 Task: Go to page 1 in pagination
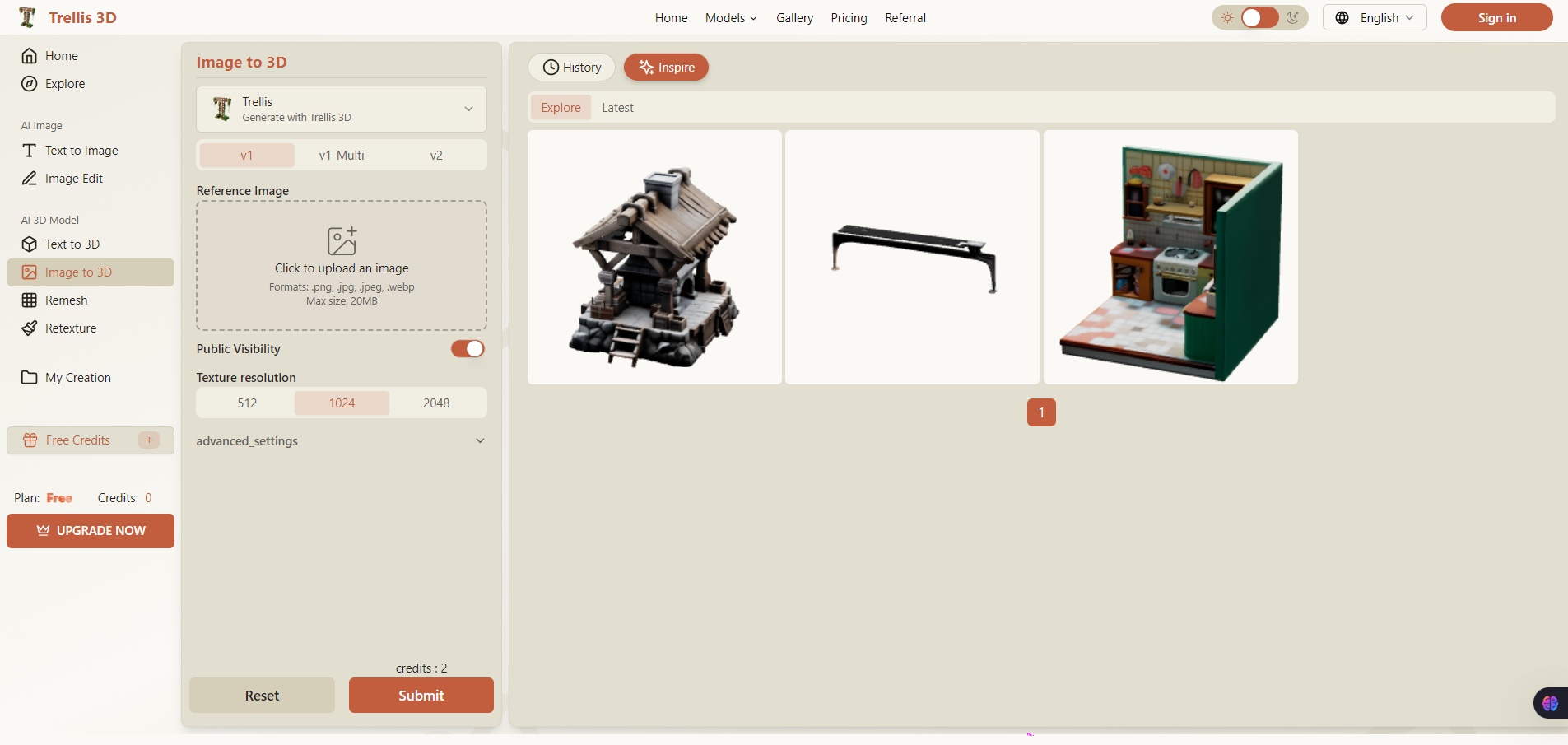pos(1041,412)
